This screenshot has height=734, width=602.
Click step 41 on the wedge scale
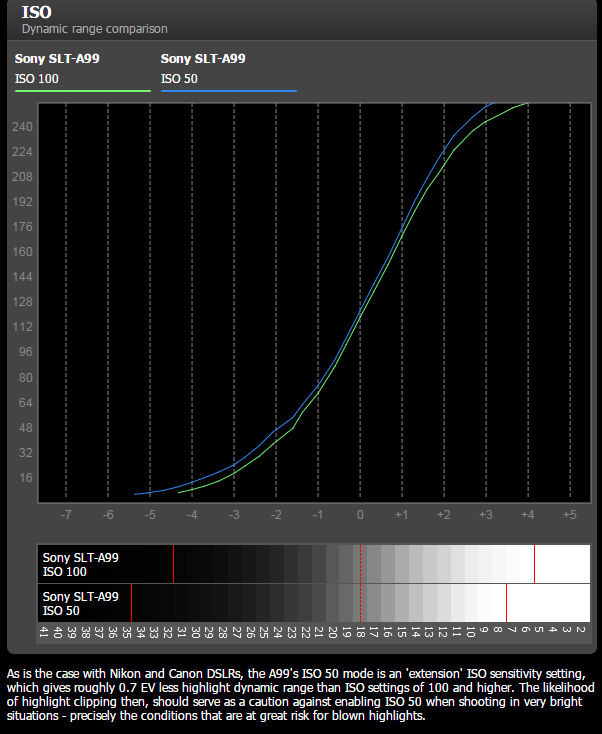pos(44,632)
